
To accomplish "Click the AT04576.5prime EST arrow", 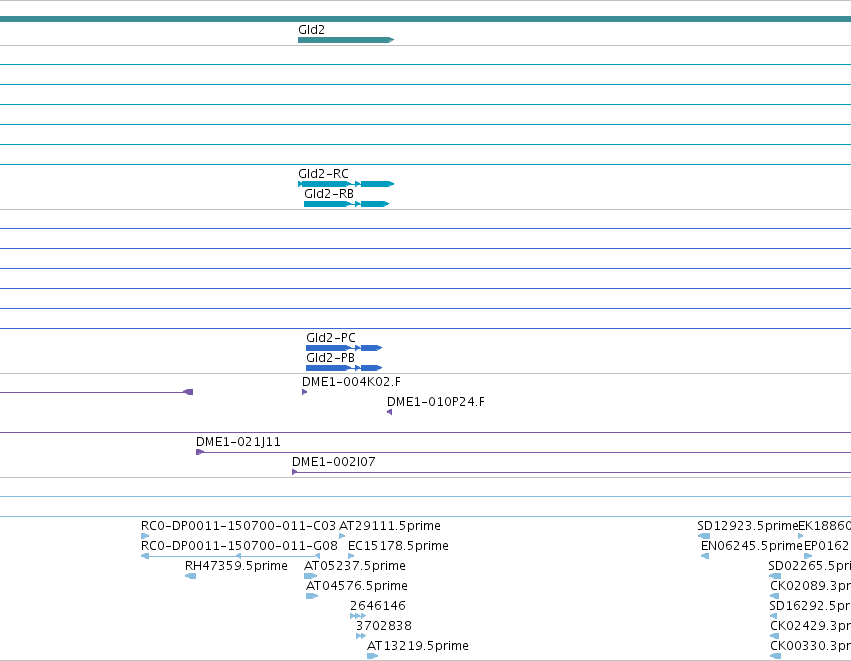I will pos(312,596).
